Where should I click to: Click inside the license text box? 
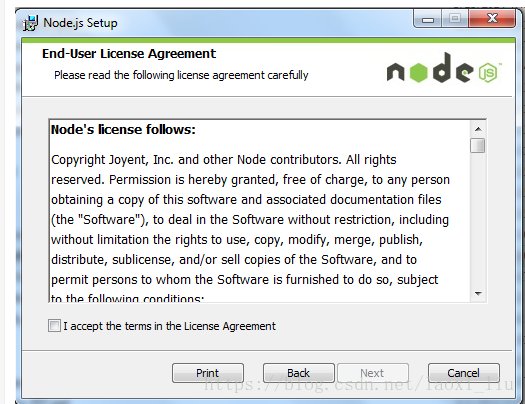(x=259, y=211)
